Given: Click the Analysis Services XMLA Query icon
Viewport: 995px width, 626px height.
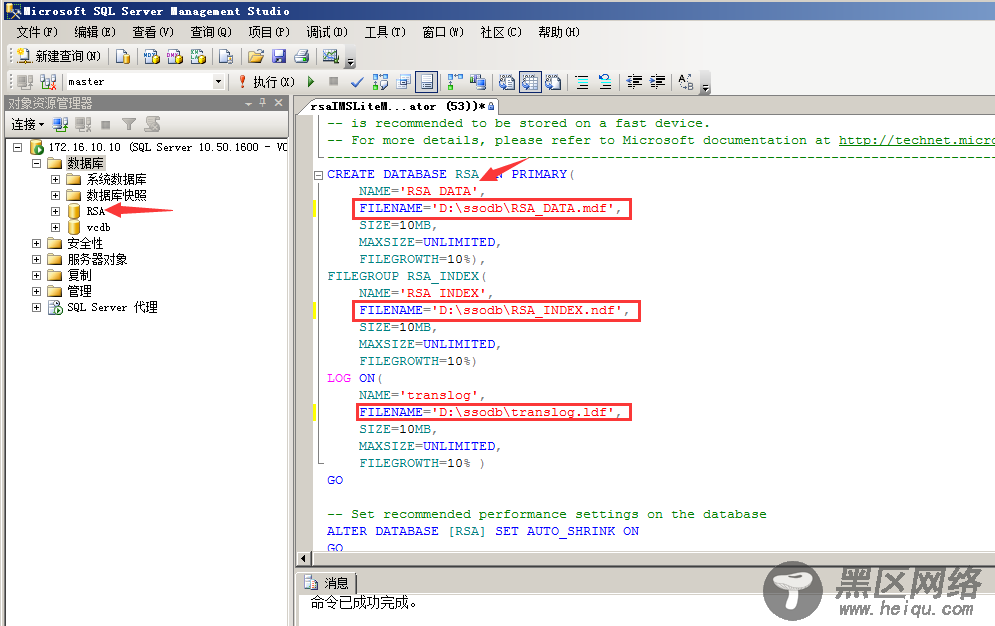Looking at the screenshot, I should point(198,56).
